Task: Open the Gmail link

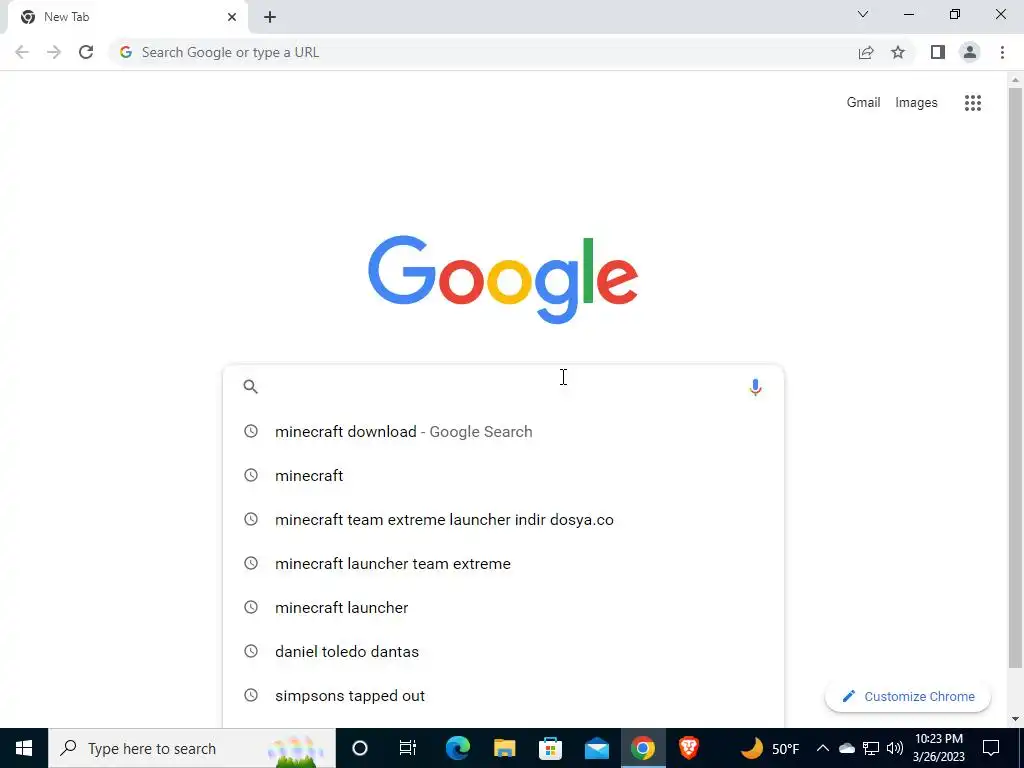Action: (x=863, y=103)
